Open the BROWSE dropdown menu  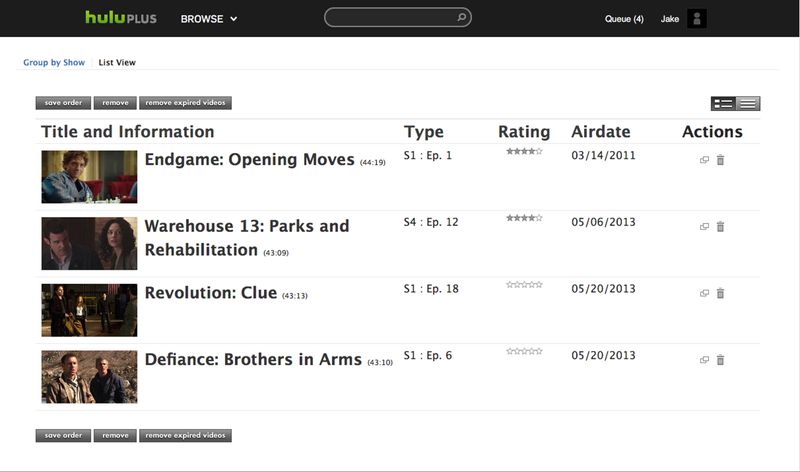coord(209,19)
